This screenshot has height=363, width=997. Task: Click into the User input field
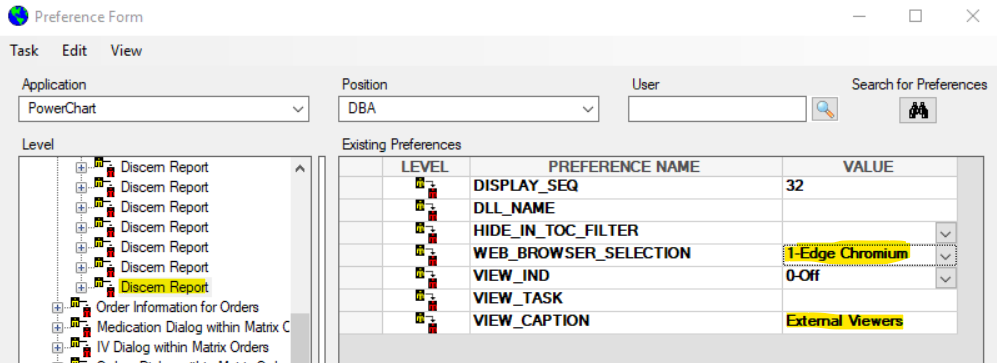tap(717, 109)
